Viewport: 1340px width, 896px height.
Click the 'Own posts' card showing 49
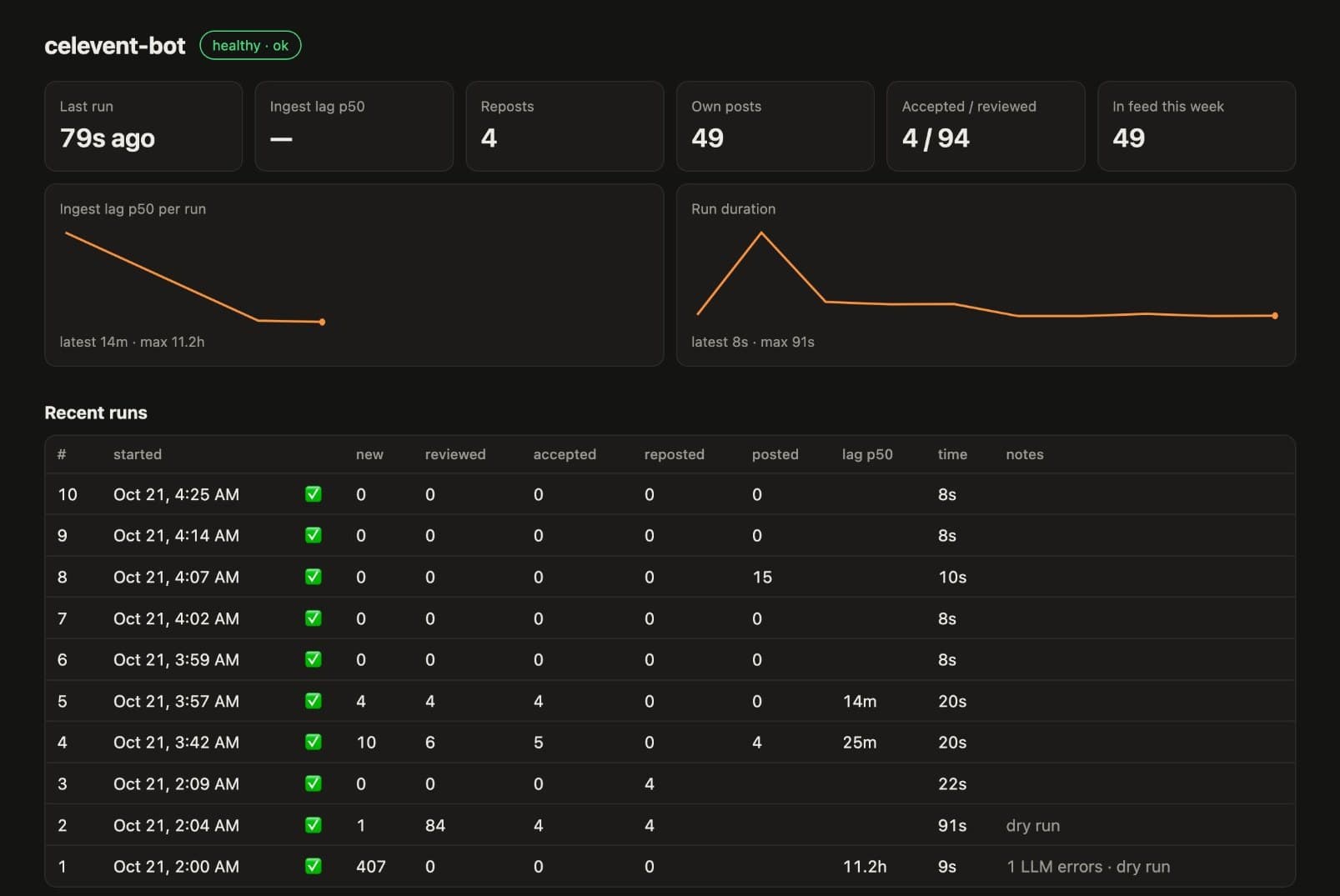(x=775, y=126)
